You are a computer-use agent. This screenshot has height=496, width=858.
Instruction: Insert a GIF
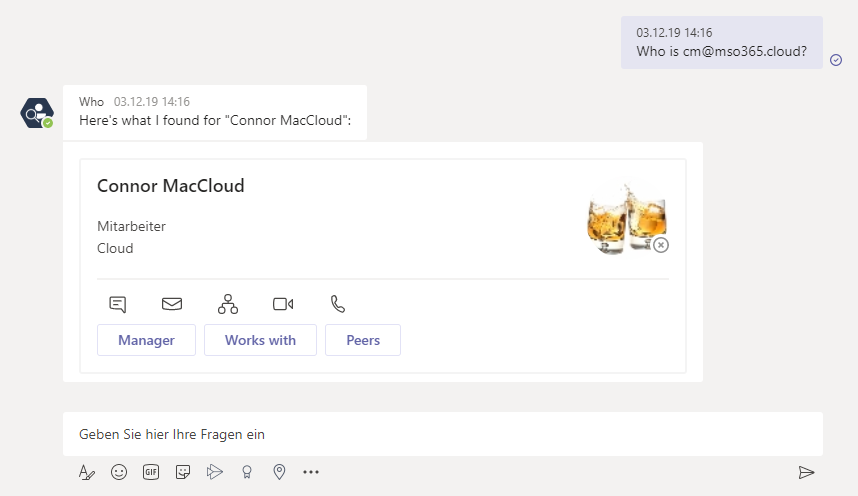click(151, 472)
